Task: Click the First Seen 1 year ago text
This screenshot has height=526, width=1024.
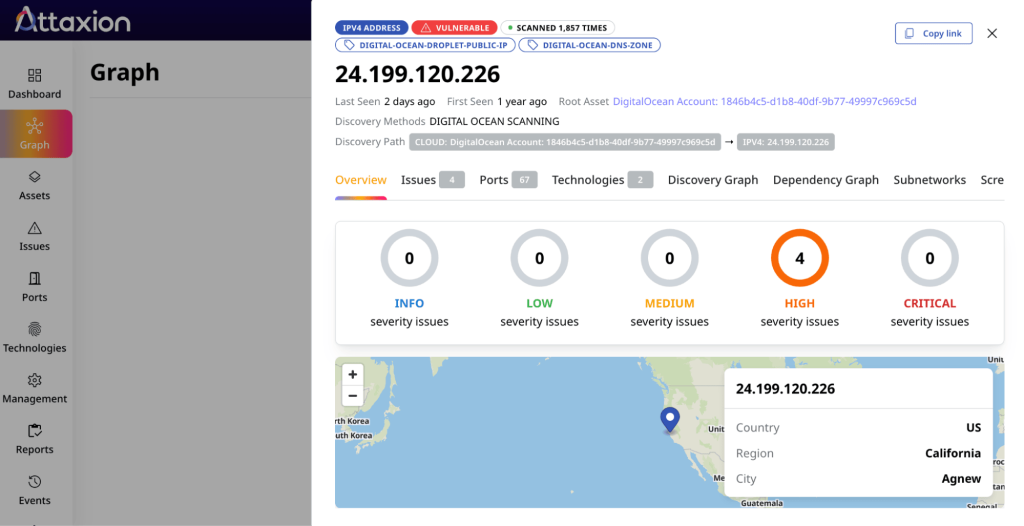Action: (x=497, y=101)
